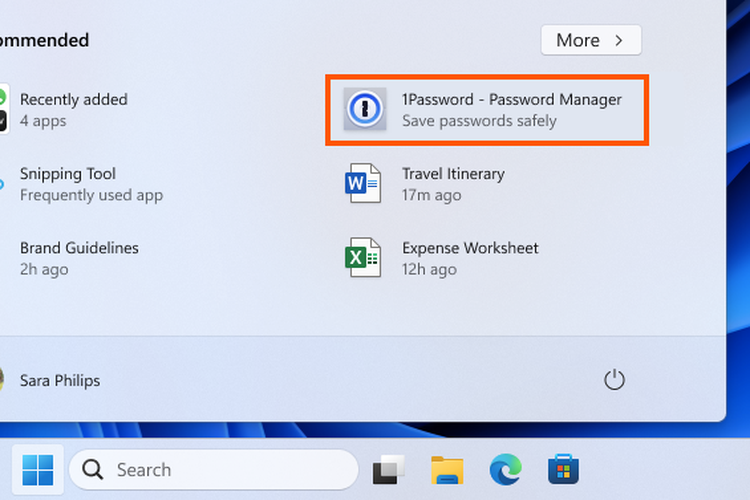Image resolution: width=750 pixels, height=500 pixels.
Task: Click the "17m ago" timestamp
Action: (431, 195)
